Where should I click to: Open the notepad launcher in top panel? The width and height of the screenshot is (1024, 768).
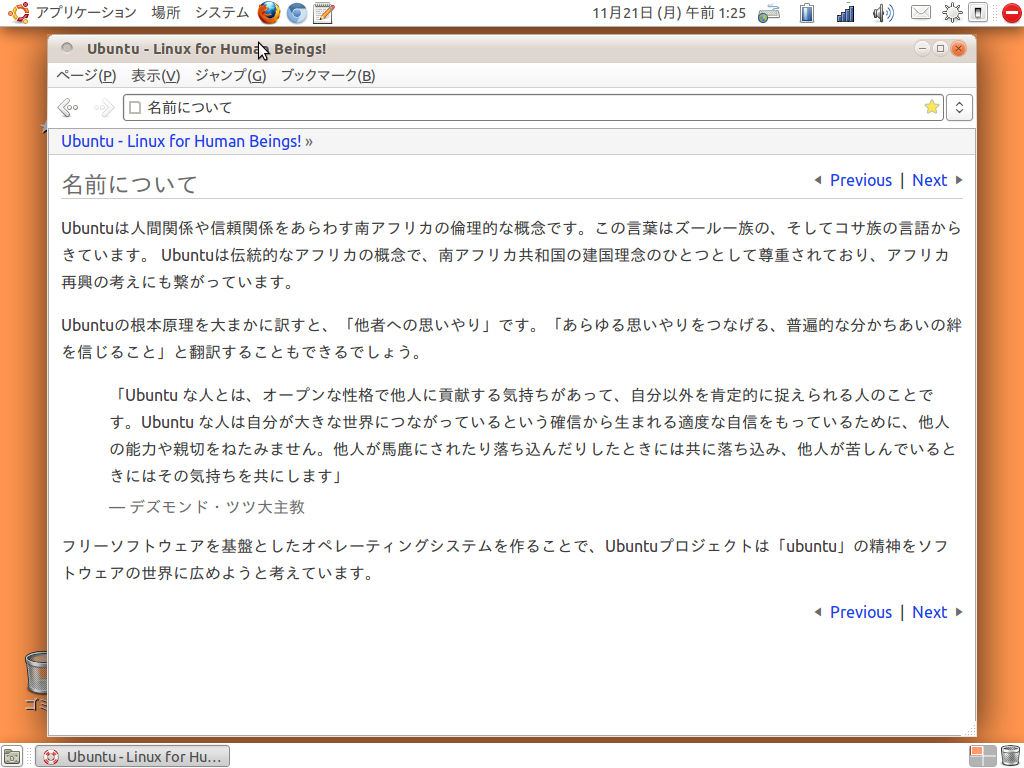[324, 13]
